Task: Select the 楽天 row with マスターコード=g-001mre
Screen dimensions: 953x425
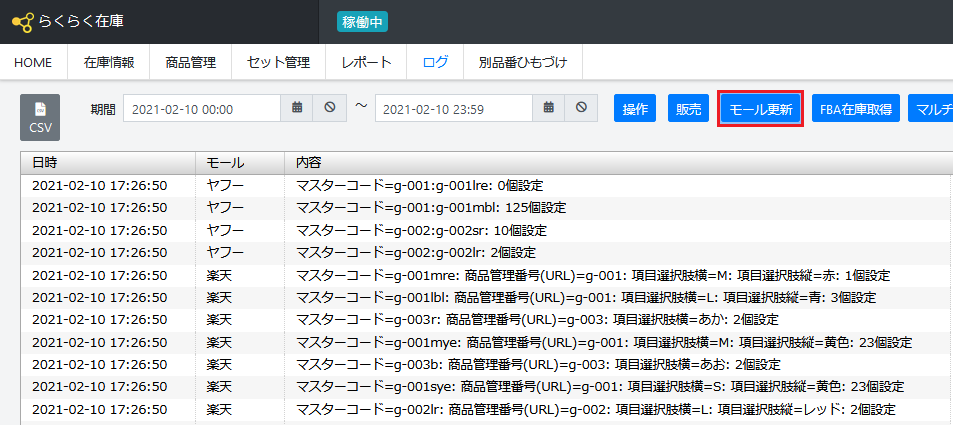Action: tap(486, 275)
